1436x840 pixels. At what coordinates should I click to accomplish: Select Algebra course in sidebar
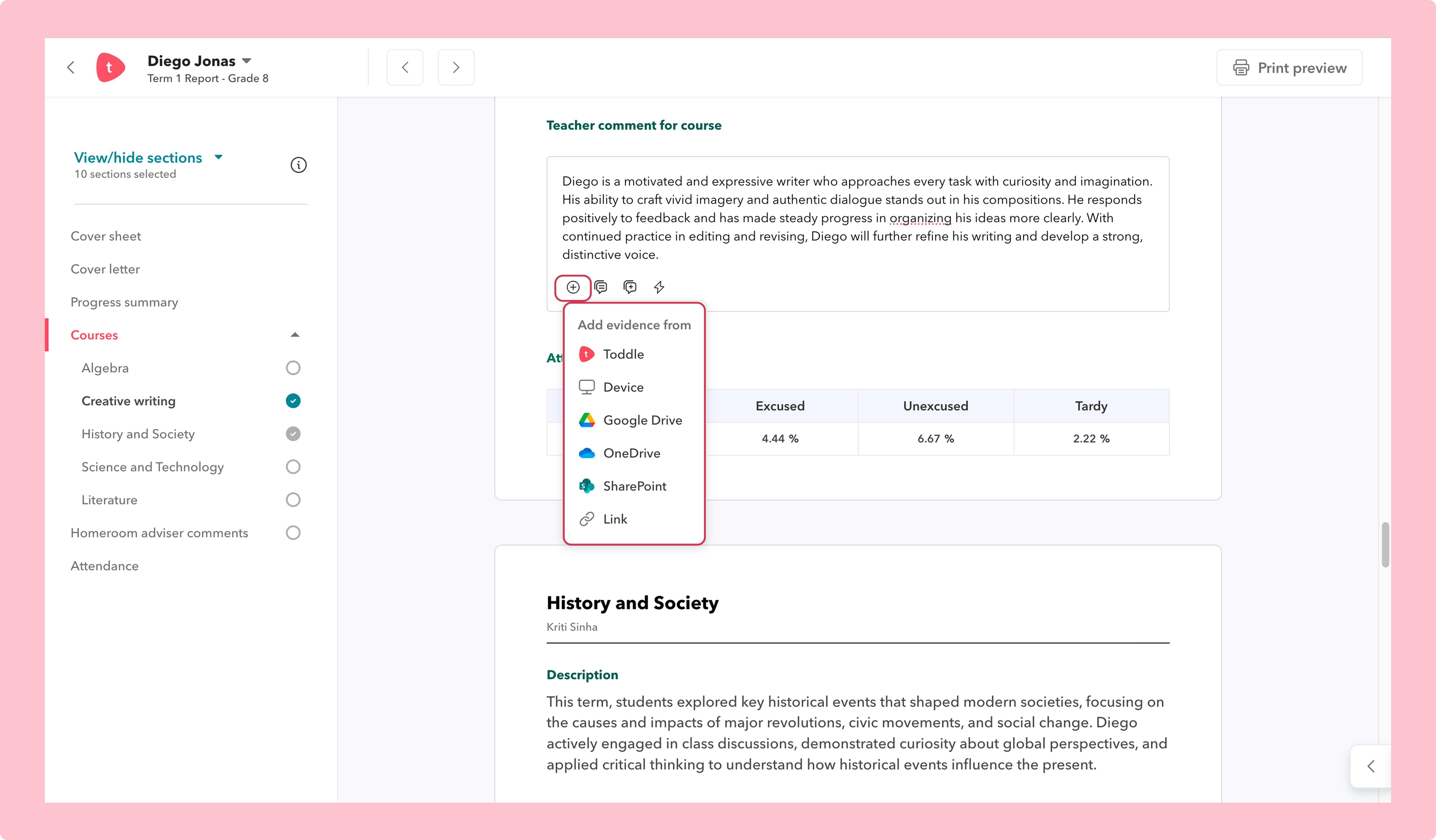tap(105, 368)
